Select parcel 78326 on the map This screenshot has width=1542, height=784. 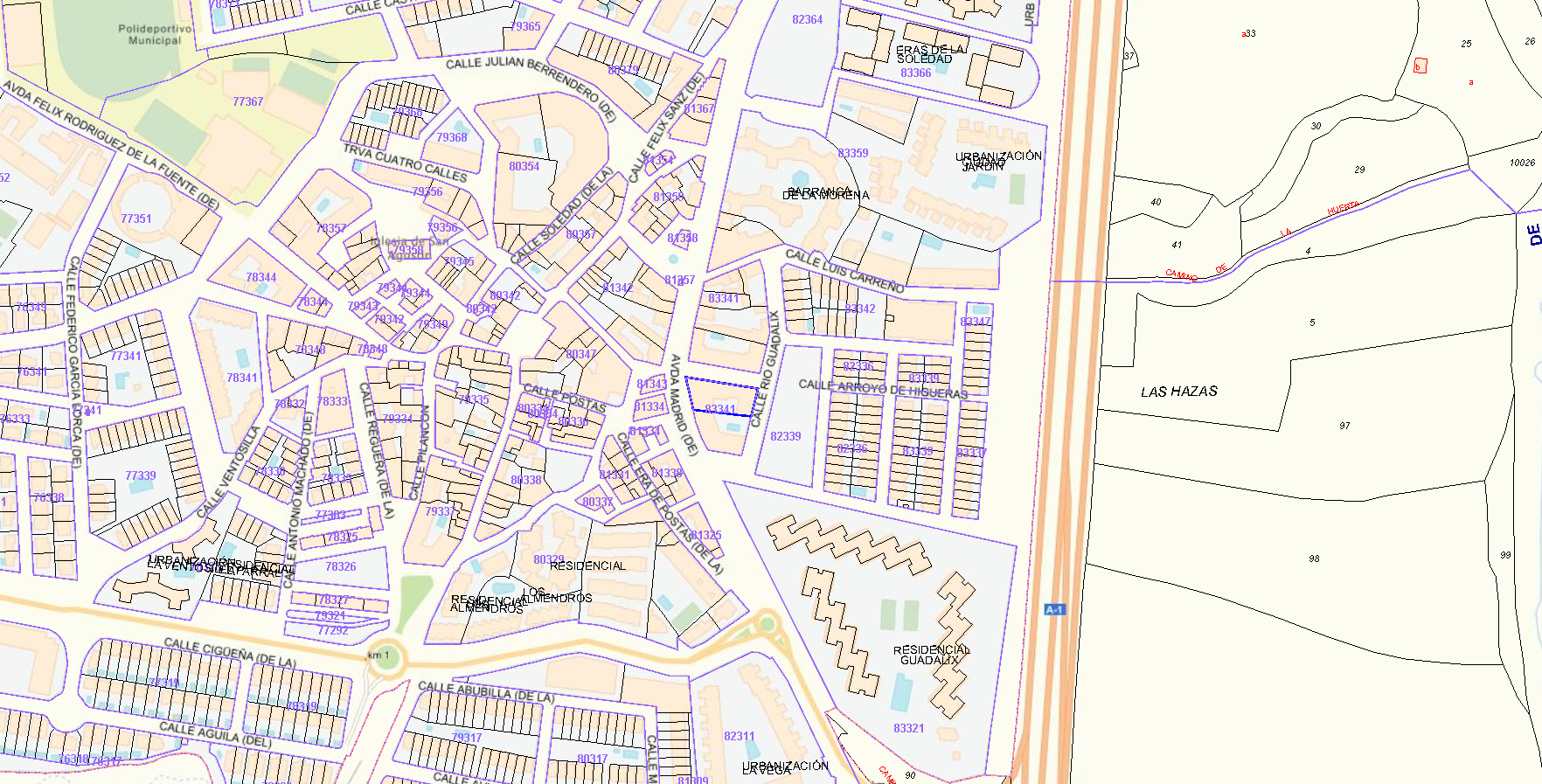(340, 566)
